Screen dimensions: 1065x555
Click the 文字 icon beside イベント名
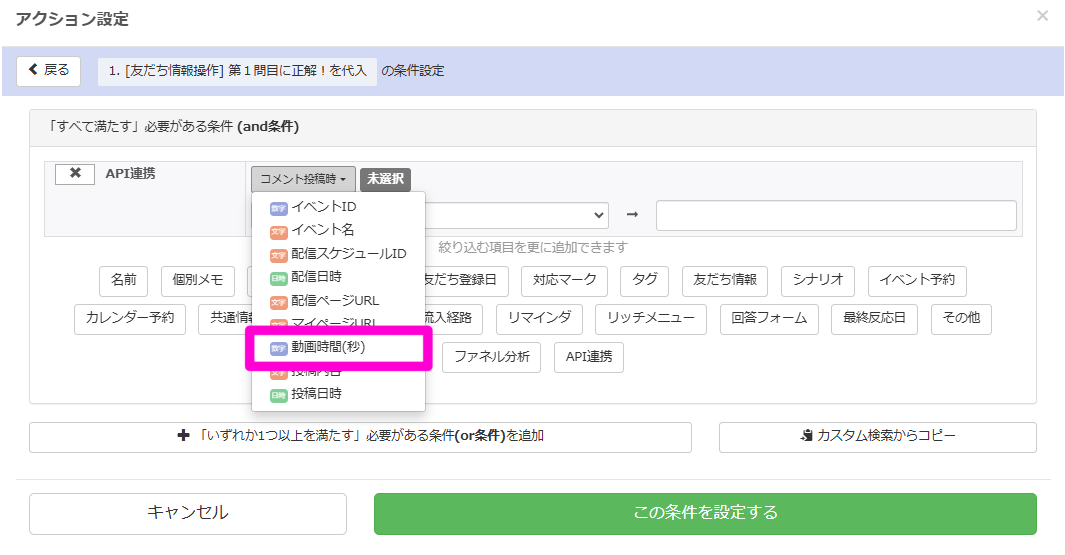click(278, 232)
